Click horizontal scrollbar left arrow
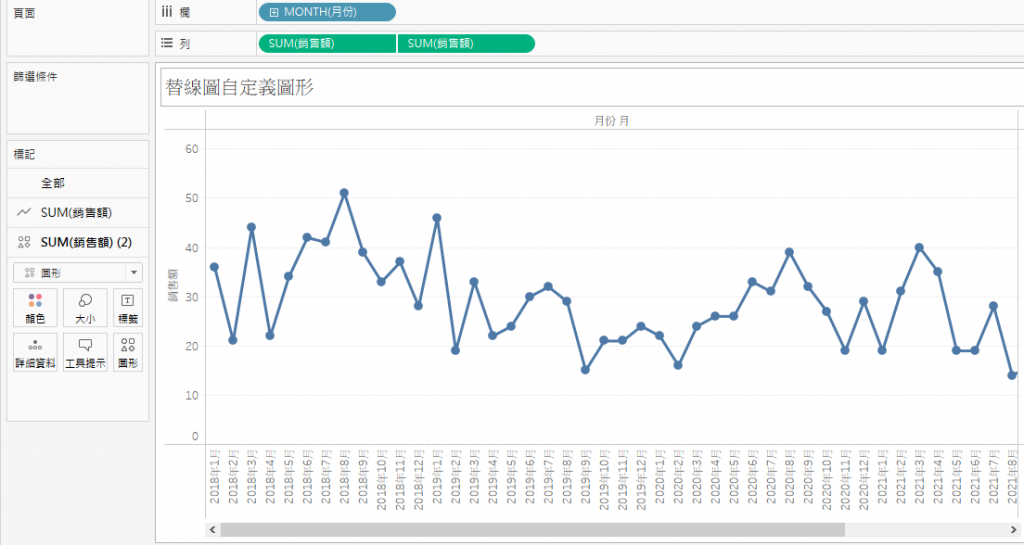Viewport: 1024px width, 545px height. 212,529
